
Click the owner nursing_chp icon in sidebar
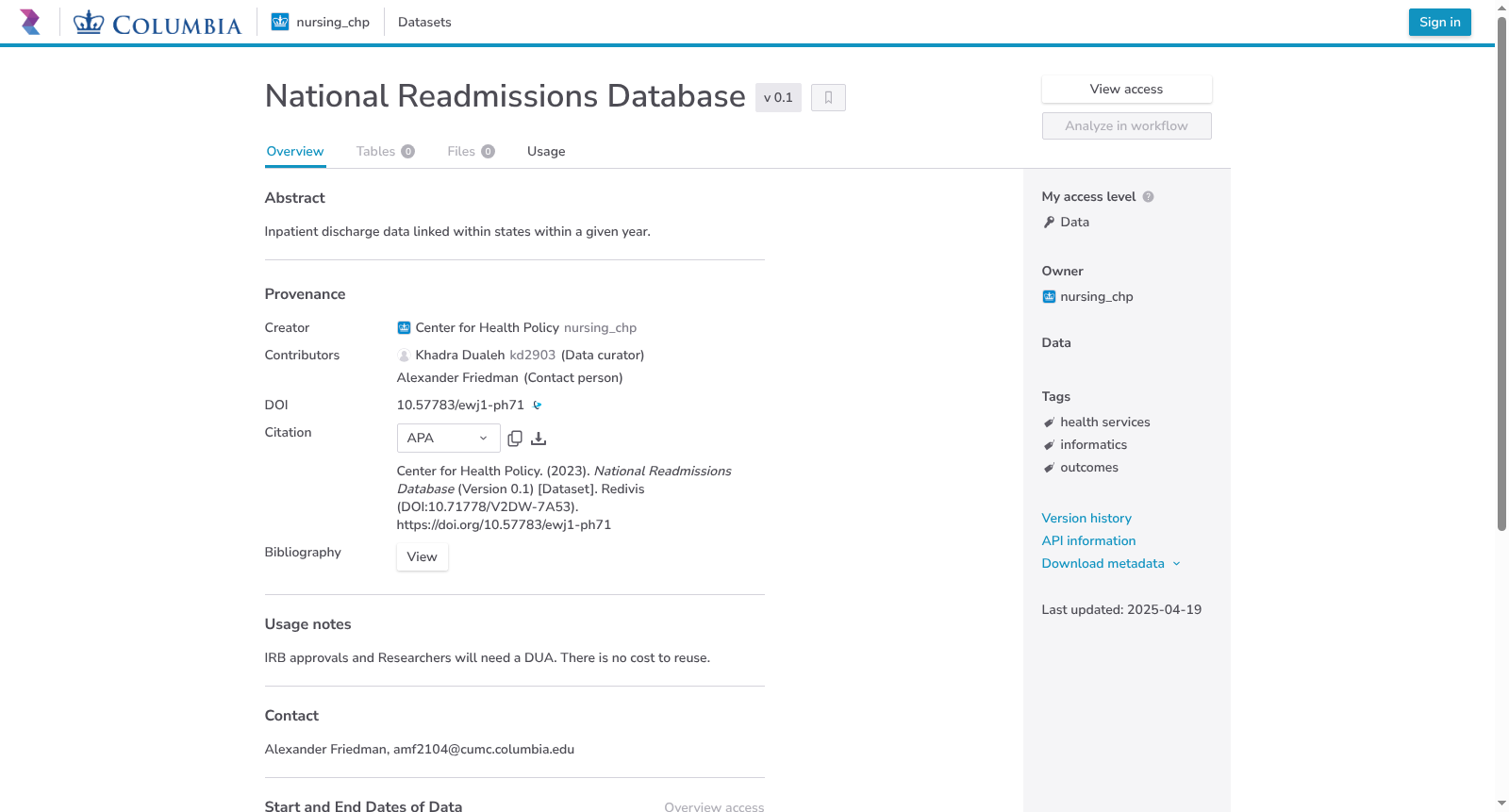(x=1049, y=297)
